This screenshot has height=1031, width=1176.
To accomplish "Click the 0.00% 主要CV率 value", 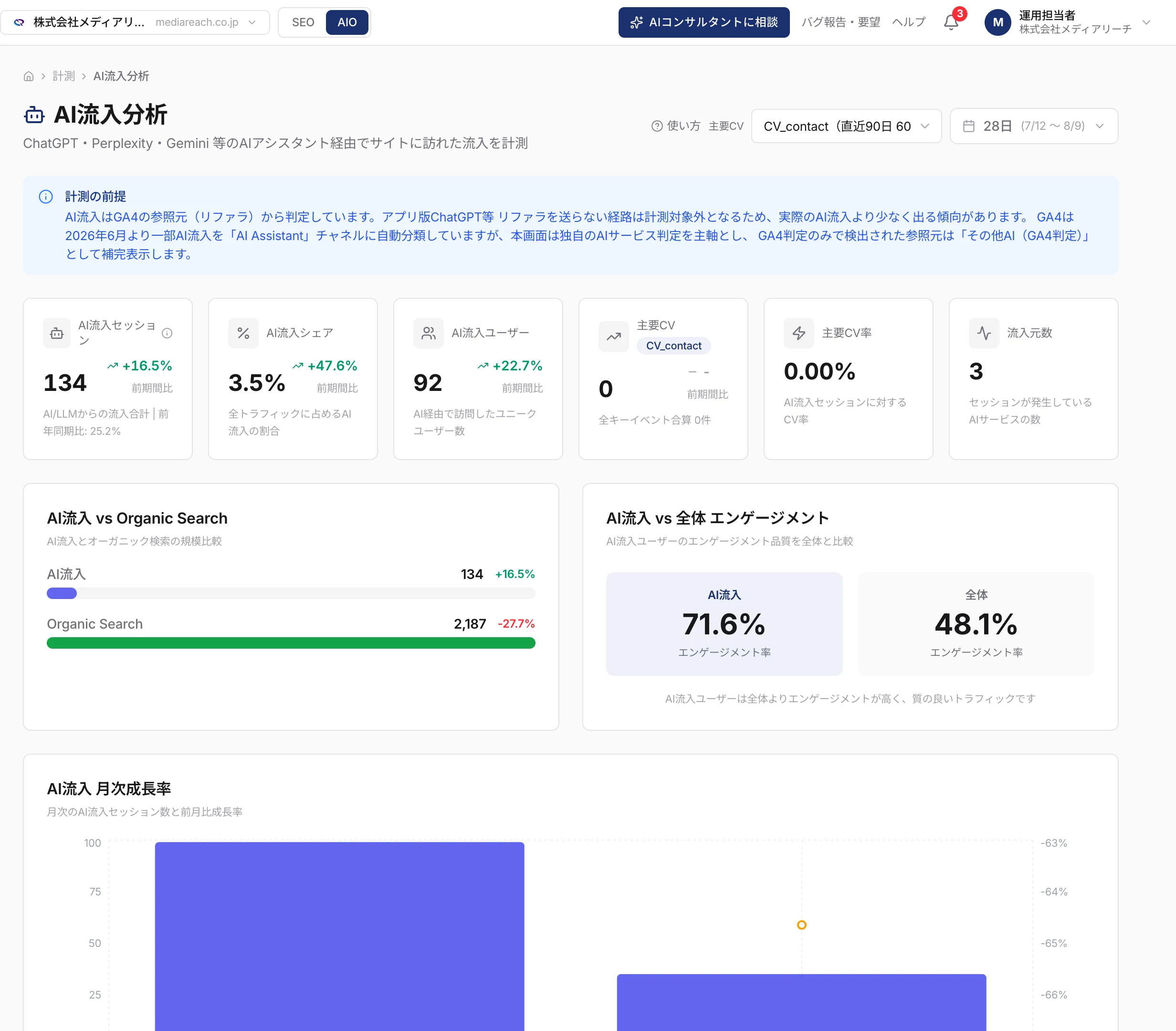I will pyautogui.click(x=820, y=371).
